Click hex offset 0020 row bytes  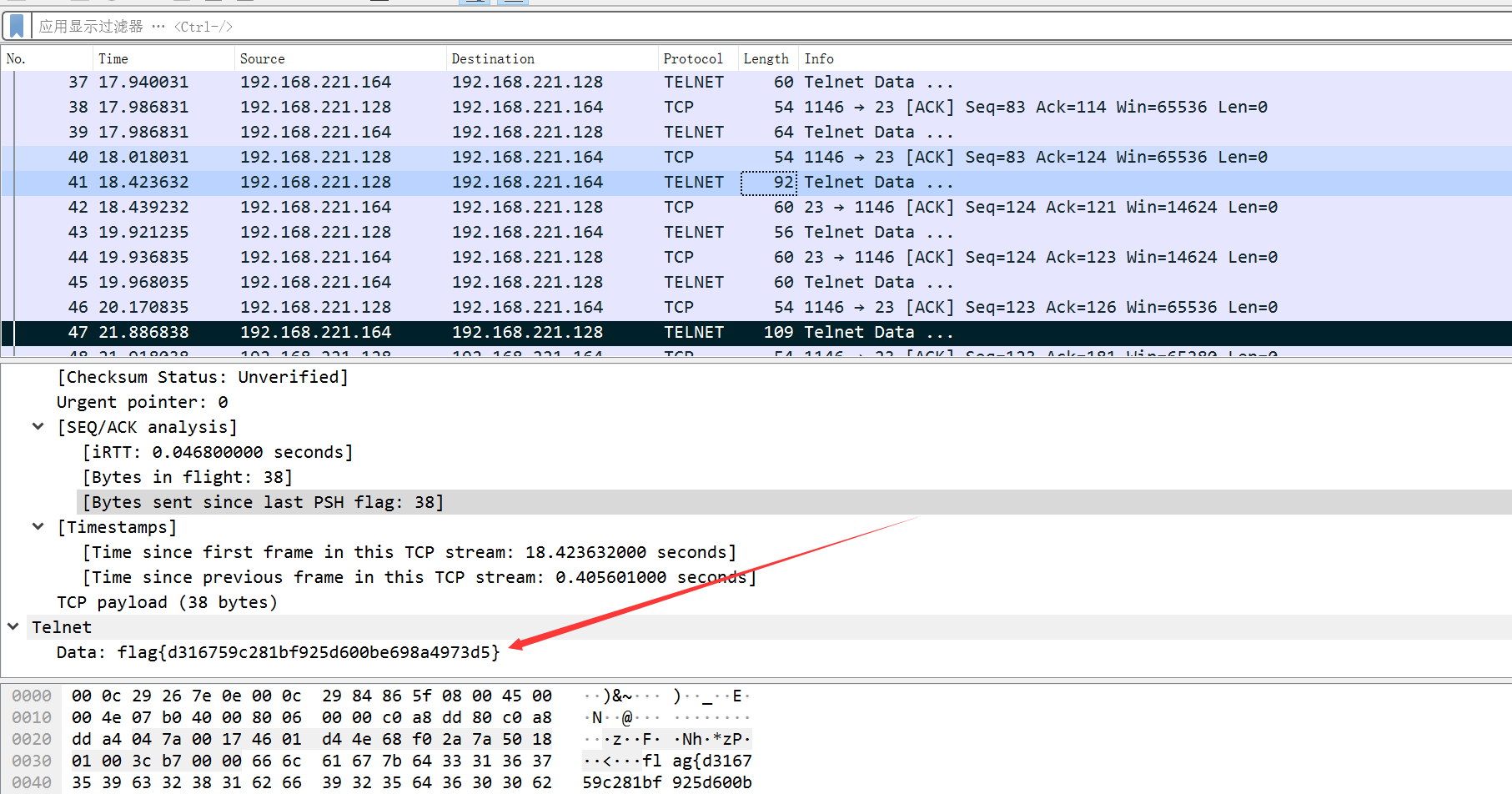pos(311,739)
